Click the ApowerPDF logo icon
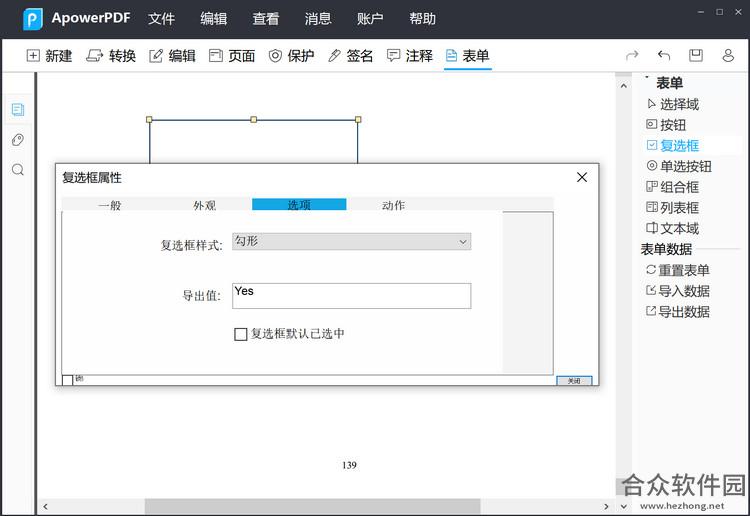Screen dimensions: 750x516 coord(33,19)
